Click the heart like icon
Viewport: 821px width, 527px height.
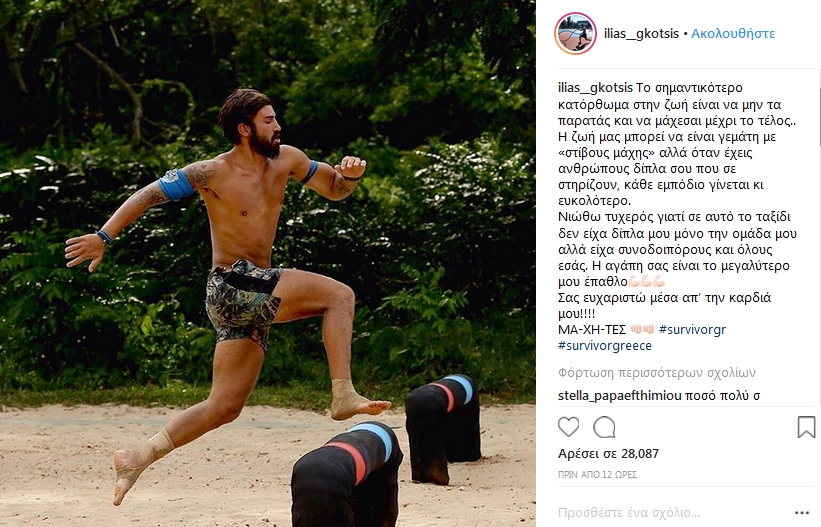(x=568, y=427)
